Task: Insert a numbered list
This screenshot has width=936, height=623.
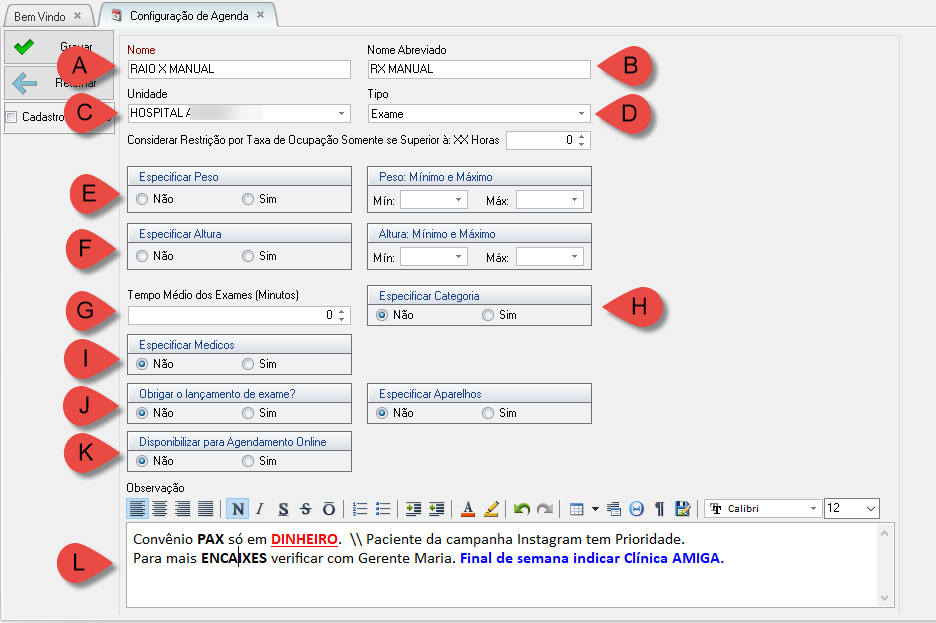Action: pos(360,509)
